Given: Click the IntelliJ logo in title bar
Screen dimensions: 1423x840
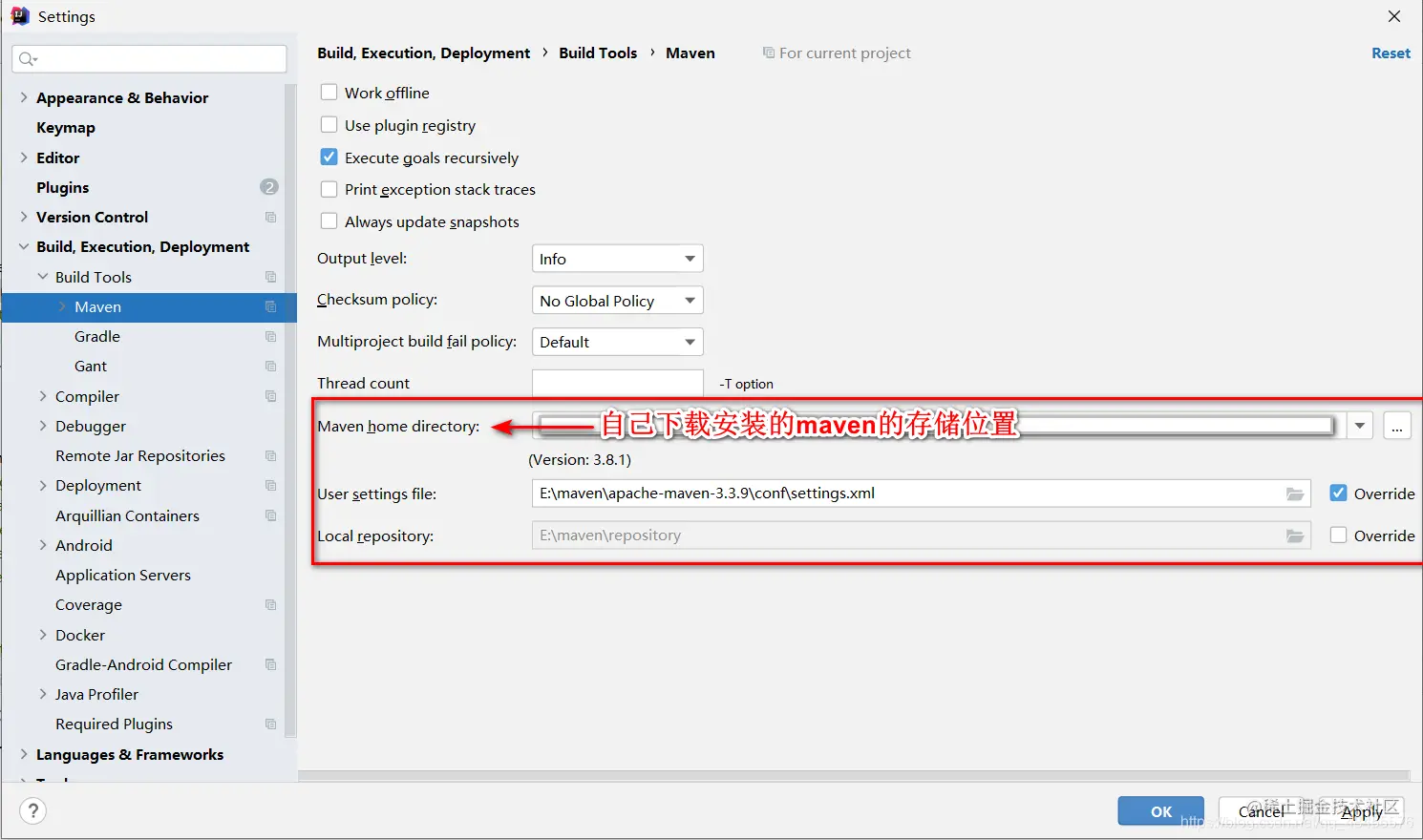Looking at the screenshot, I should [x=19, y=16].
